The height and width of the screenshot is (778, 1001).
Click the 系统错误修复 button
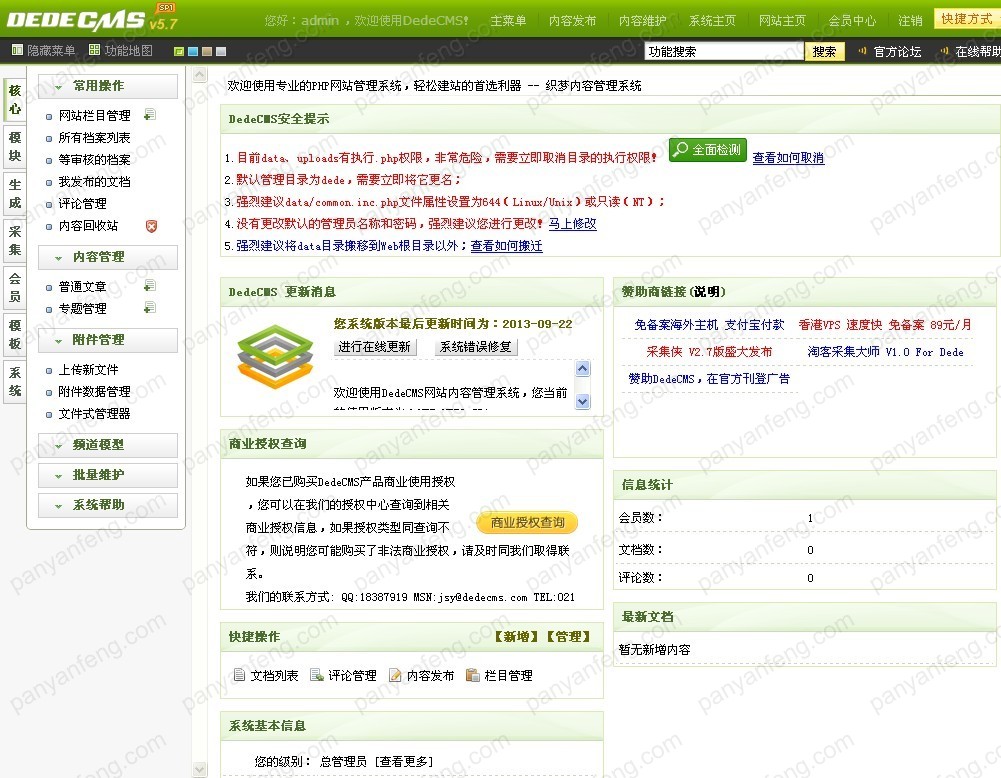[x=476, y=347]
